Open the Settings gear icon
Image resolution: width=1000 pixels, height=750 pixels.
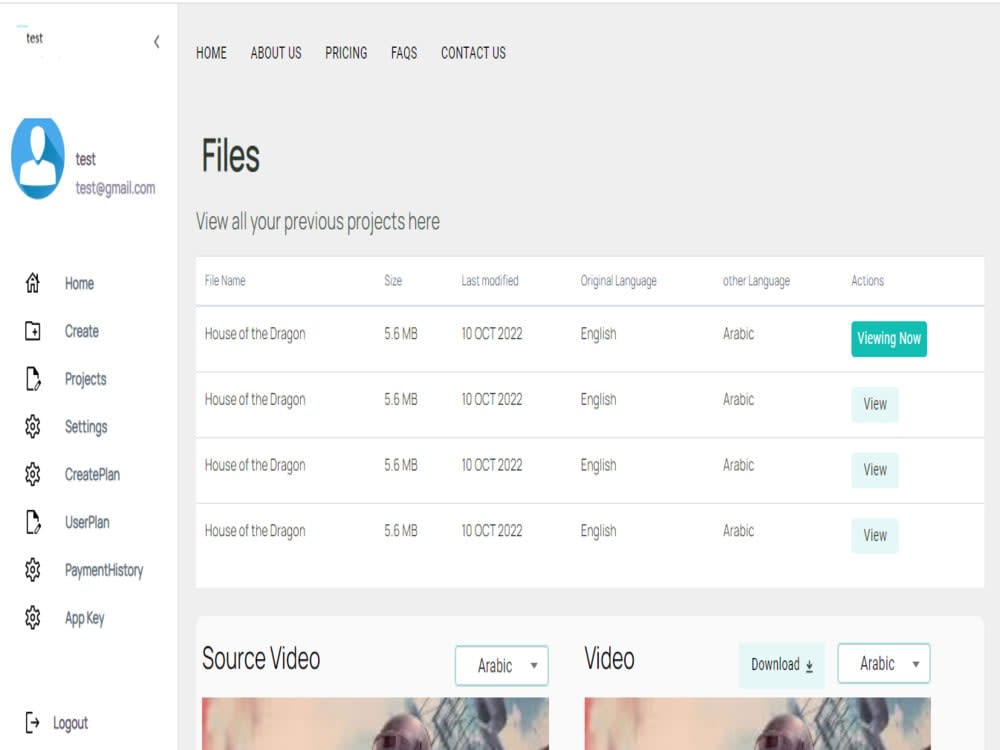tap(31, 427)
